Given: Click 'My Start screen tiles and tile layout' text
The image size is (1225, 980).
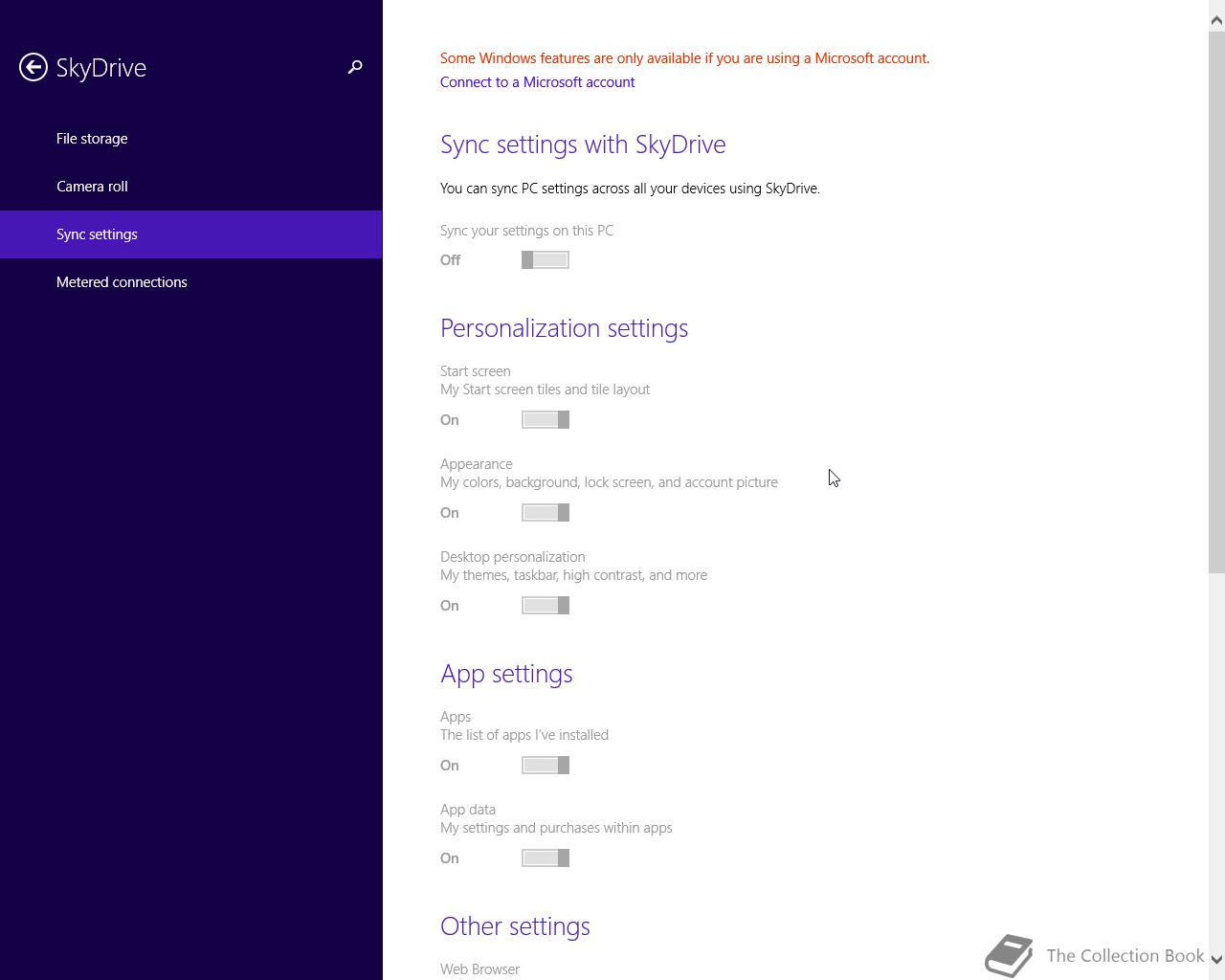Looking at the screenshot, I should pyautogui.click(x=545, y=390).
